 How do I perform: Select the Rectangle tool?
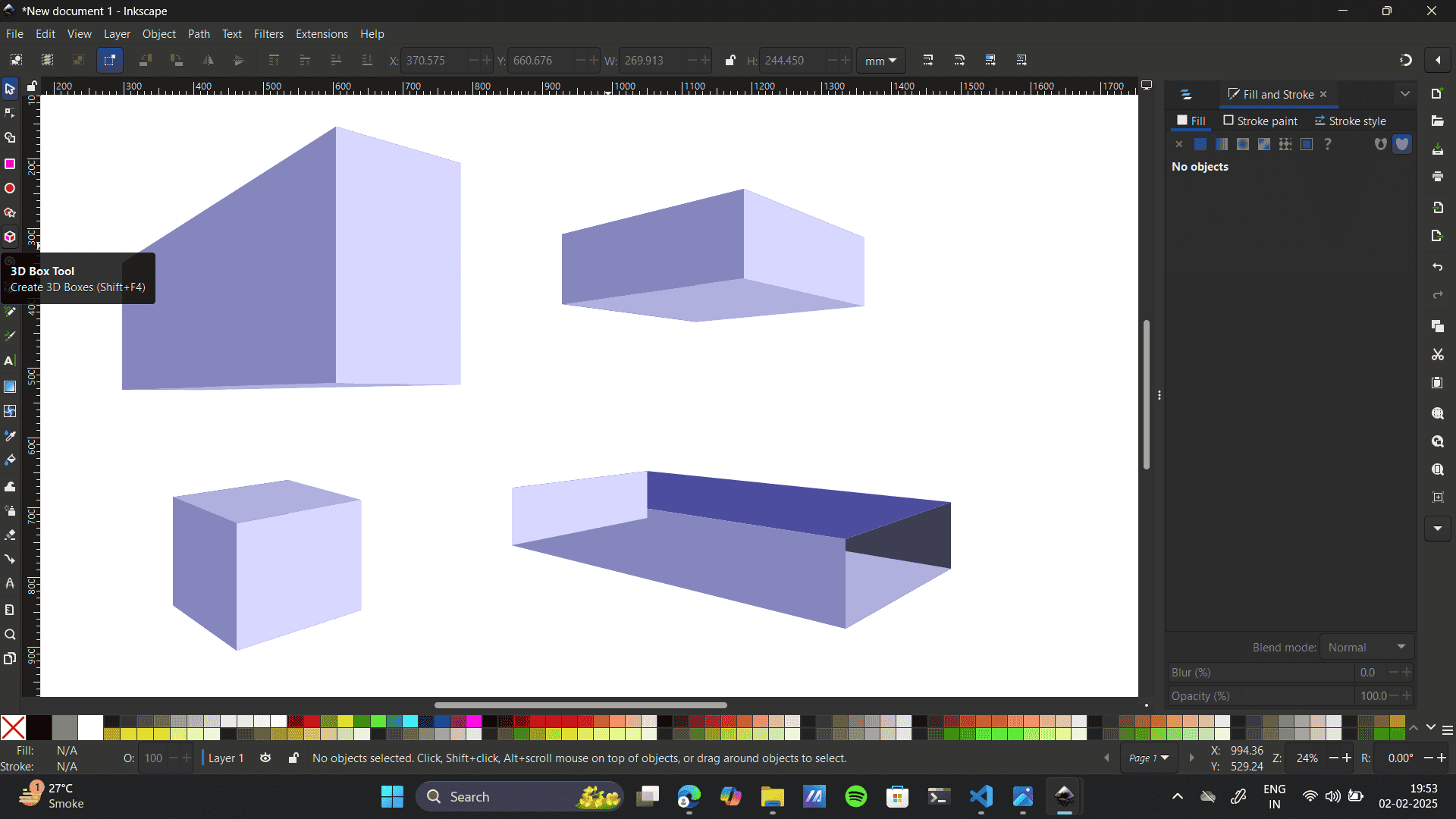click(10, 164)
